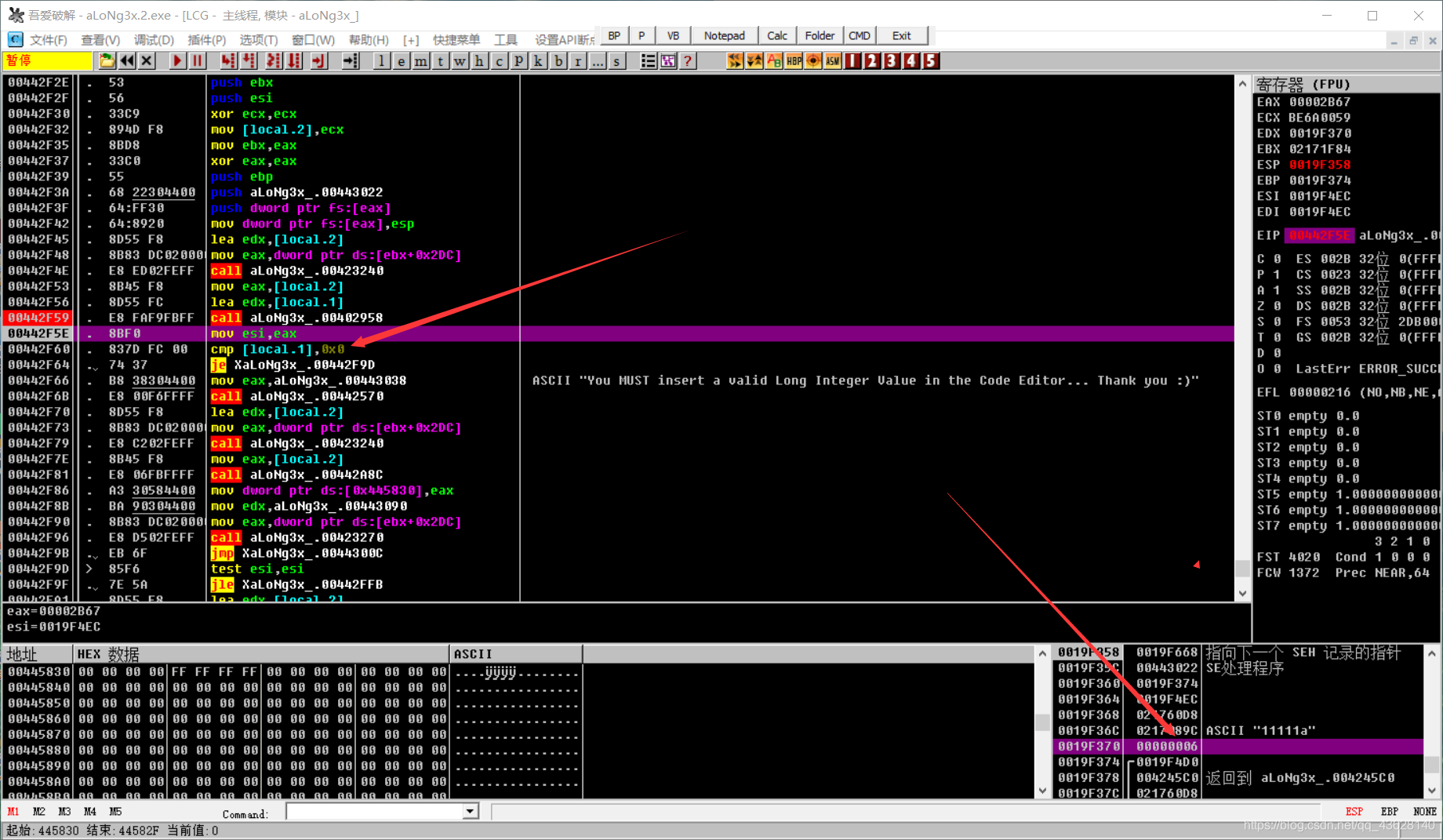This screenshot has width=1443, height=840.
Task: Open the Log window 'l' button
Action: 381,60
